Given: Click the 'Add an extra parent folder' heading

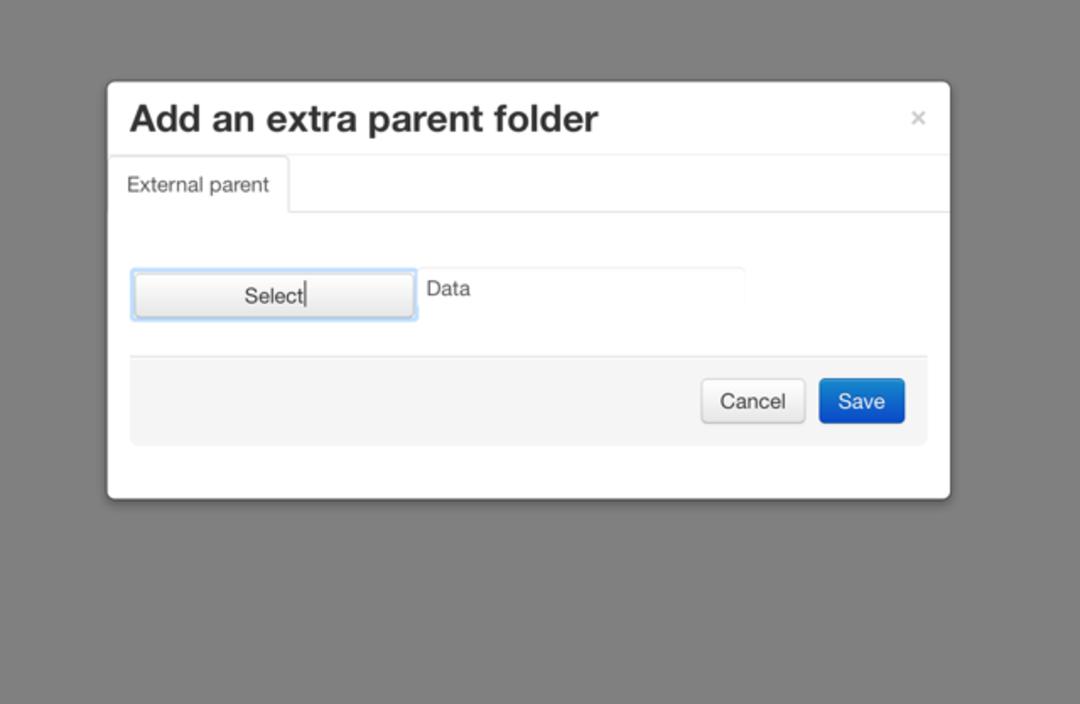Looking at the screenshot, I should pos(364,118).
